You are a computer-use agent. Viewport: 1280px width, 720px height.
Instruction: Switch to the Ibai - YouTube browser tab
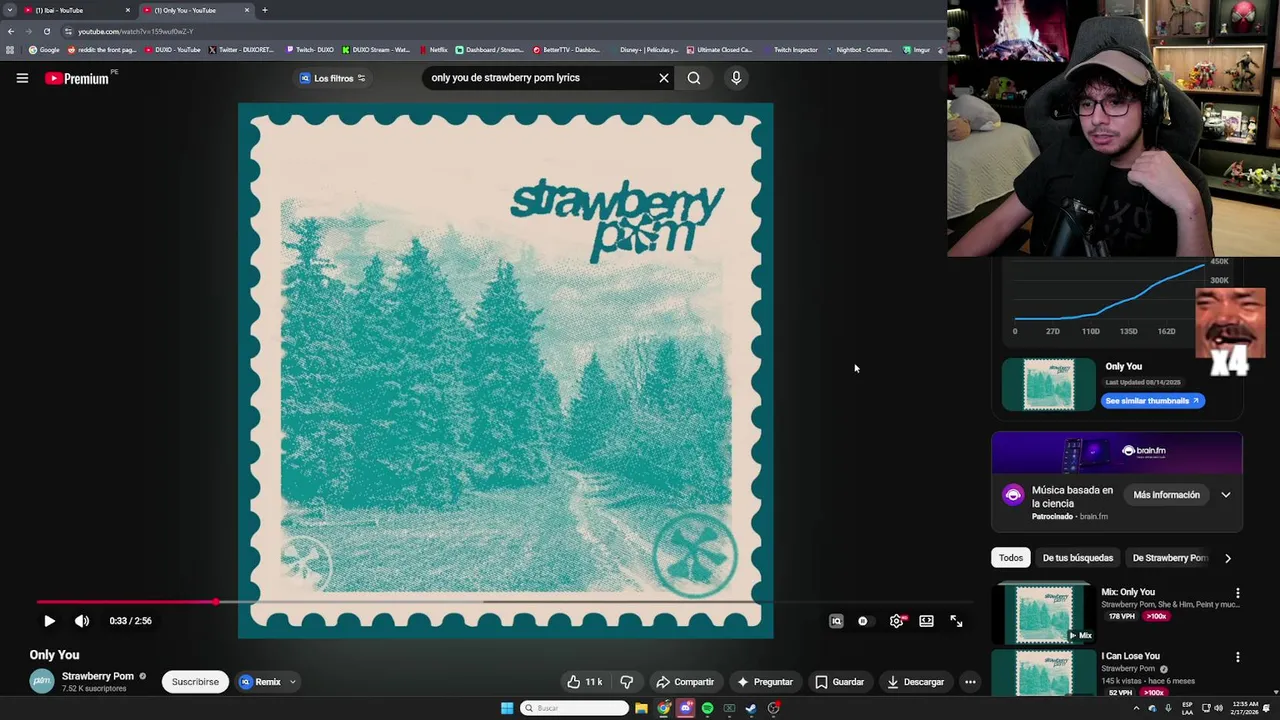(76, 10)
